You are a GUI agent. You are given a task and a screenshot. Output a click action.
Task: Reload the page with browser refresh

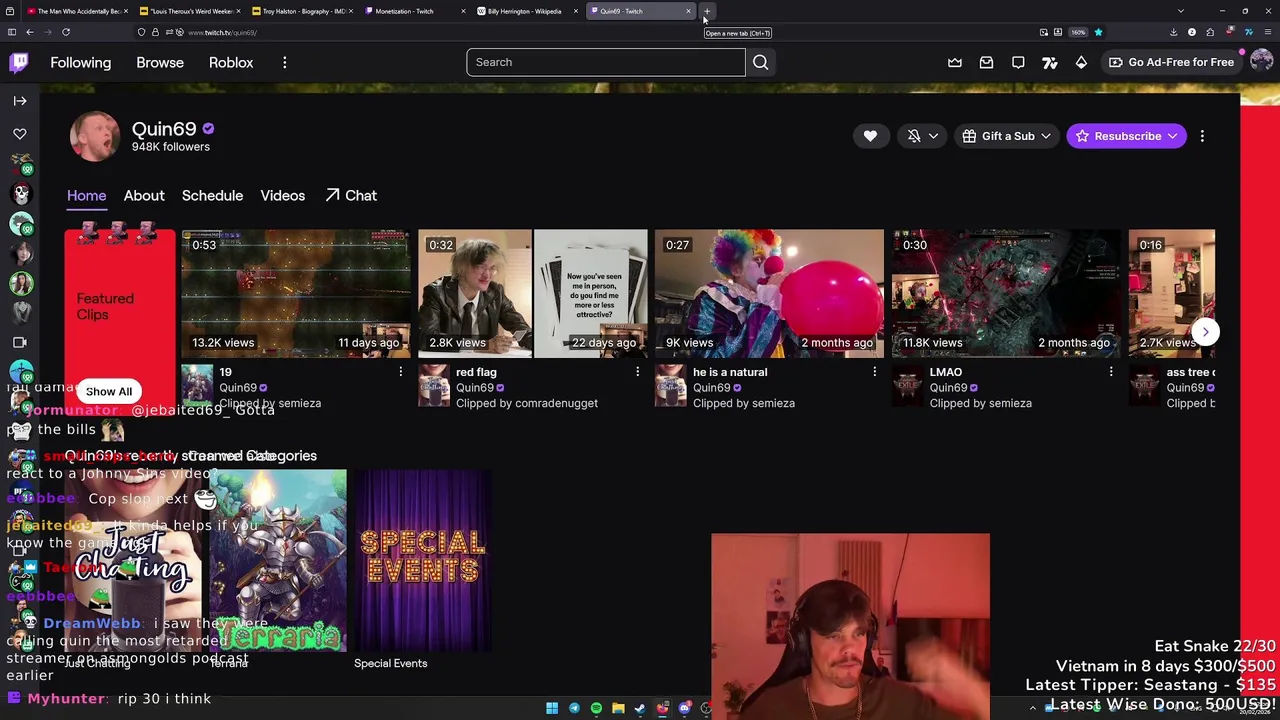coord(66,32)
